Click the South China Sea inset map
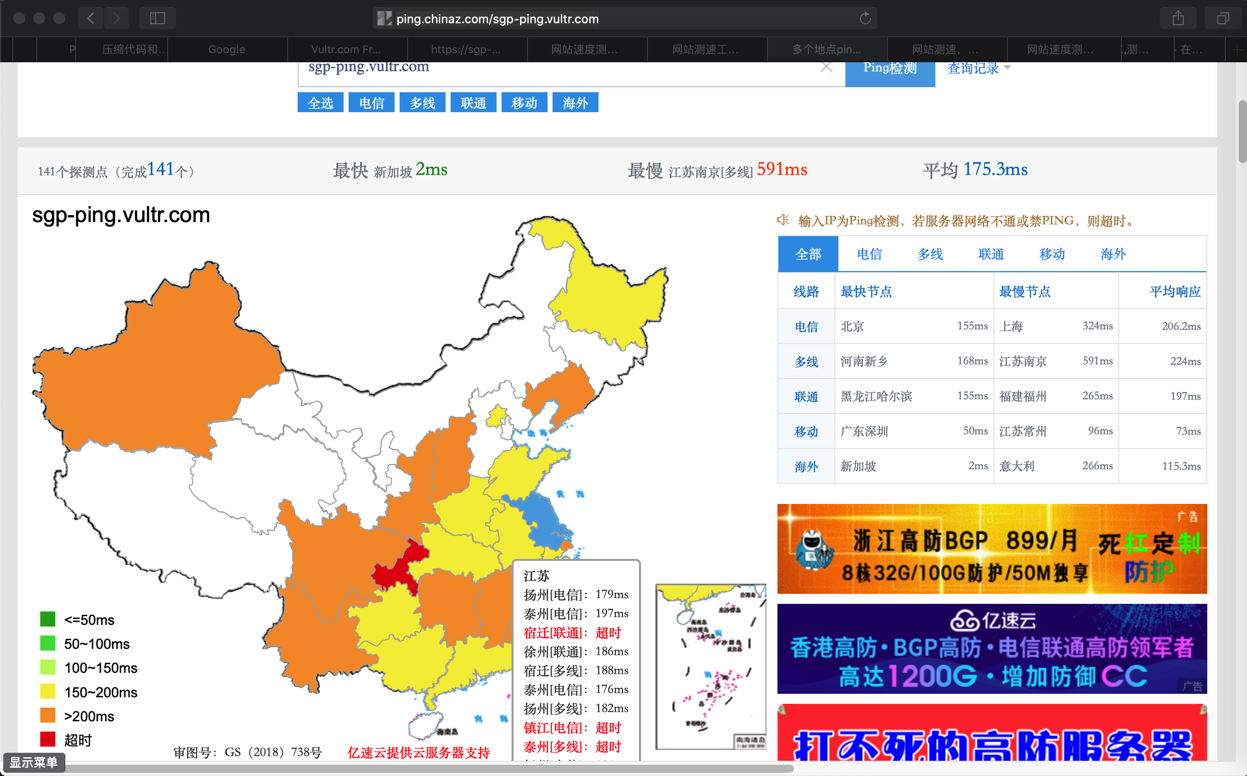The height and width of the screenshot is (776, 1247). point(711,666)
